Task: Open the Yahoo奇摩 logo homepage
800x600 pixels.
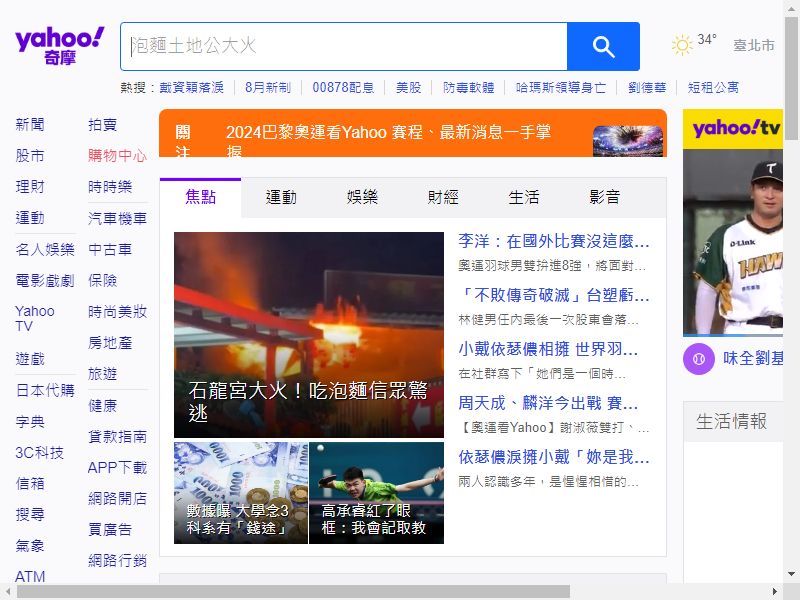Action: [x=60, y=46]
